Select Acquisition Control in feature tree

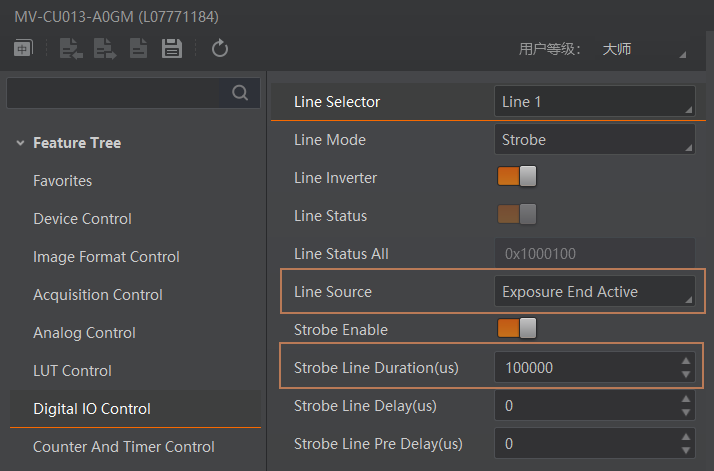coord(98,295)
